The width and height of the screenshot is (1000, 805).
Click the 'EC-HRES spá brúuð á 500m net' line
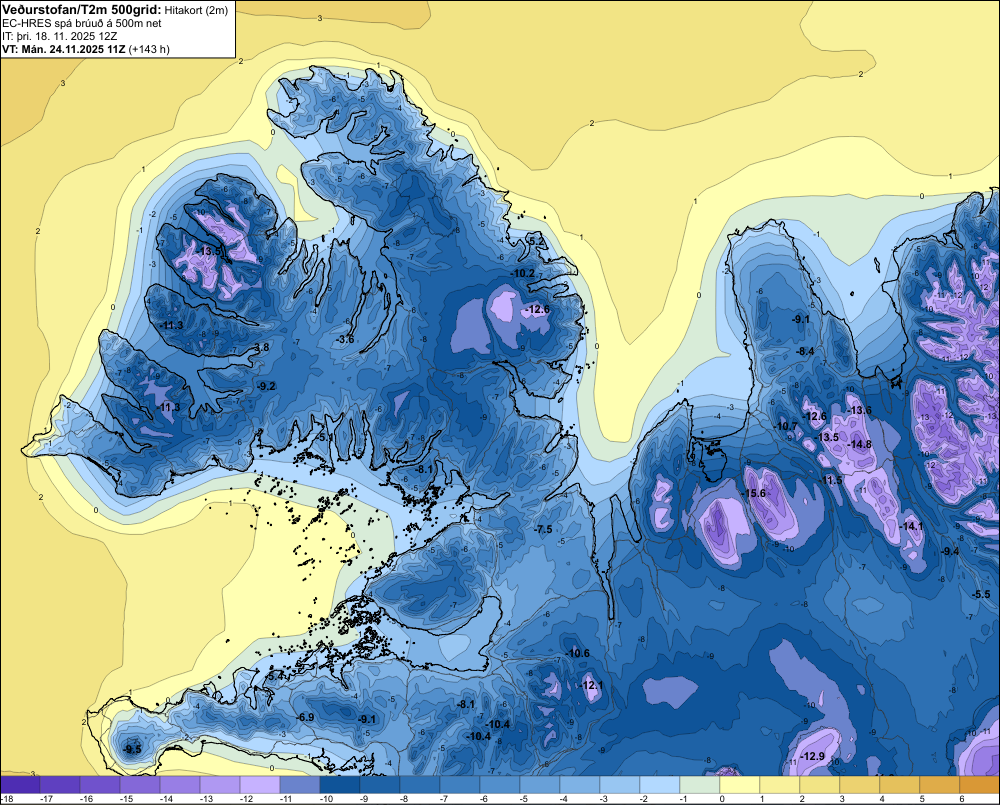click(82, 23)
